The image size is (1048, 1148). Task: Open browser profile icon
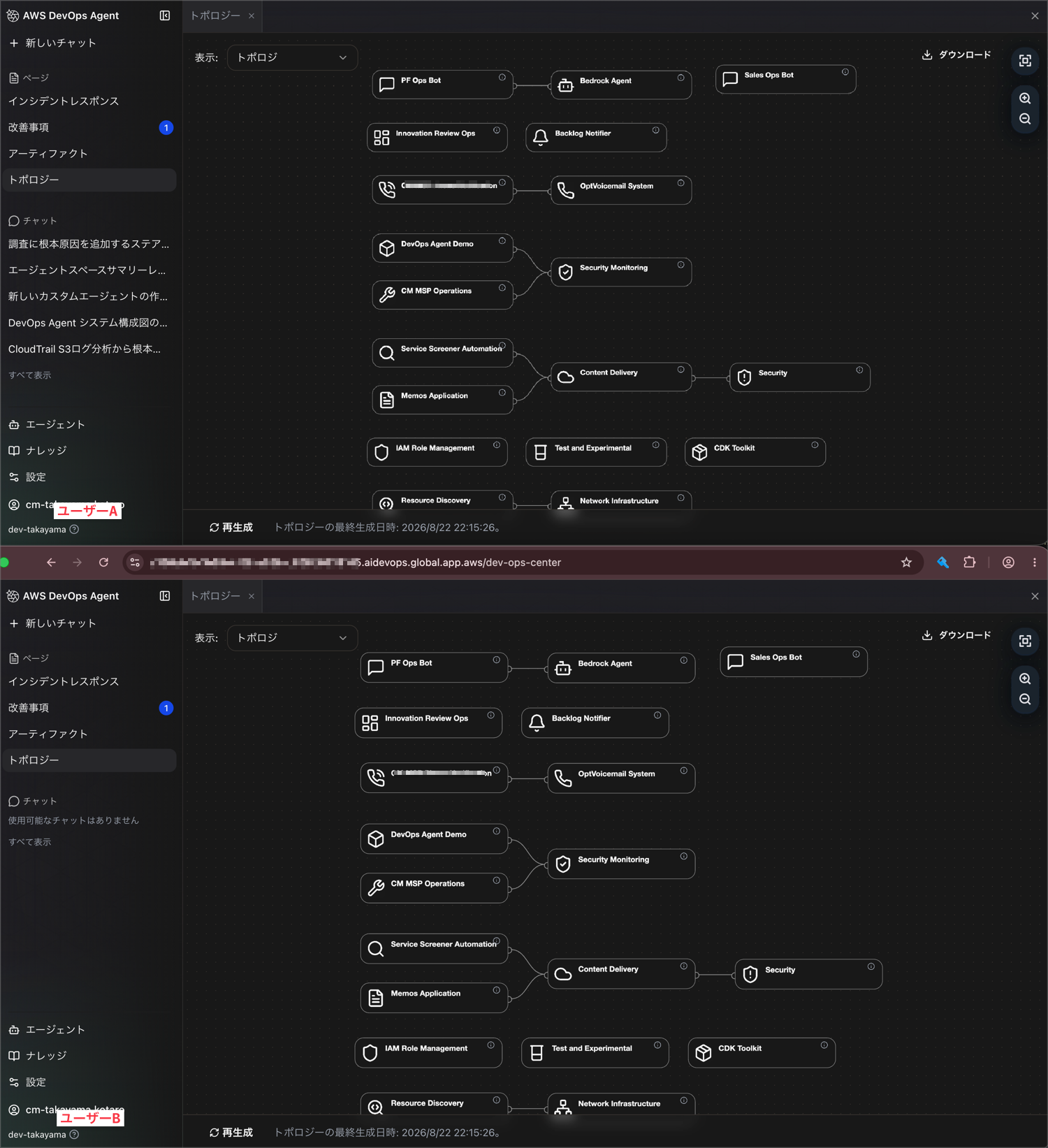click(x=1008, y=562)
